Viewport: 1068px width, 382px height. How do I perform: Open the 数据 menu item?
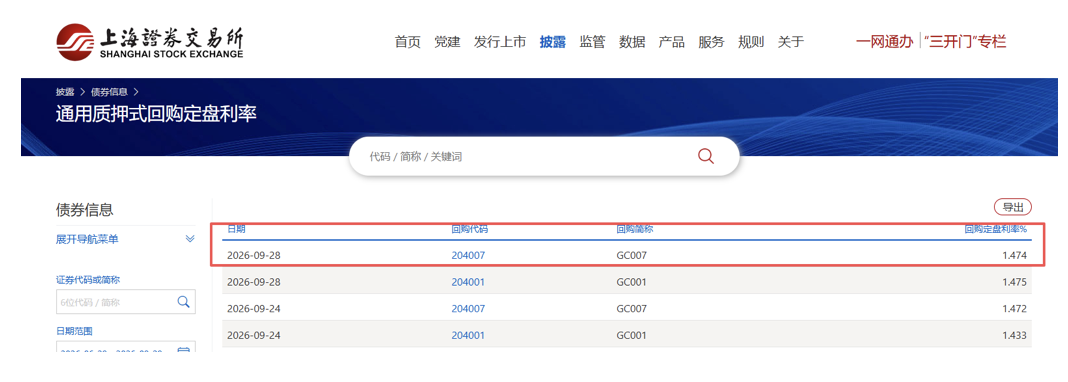click(x=632, y=42)
